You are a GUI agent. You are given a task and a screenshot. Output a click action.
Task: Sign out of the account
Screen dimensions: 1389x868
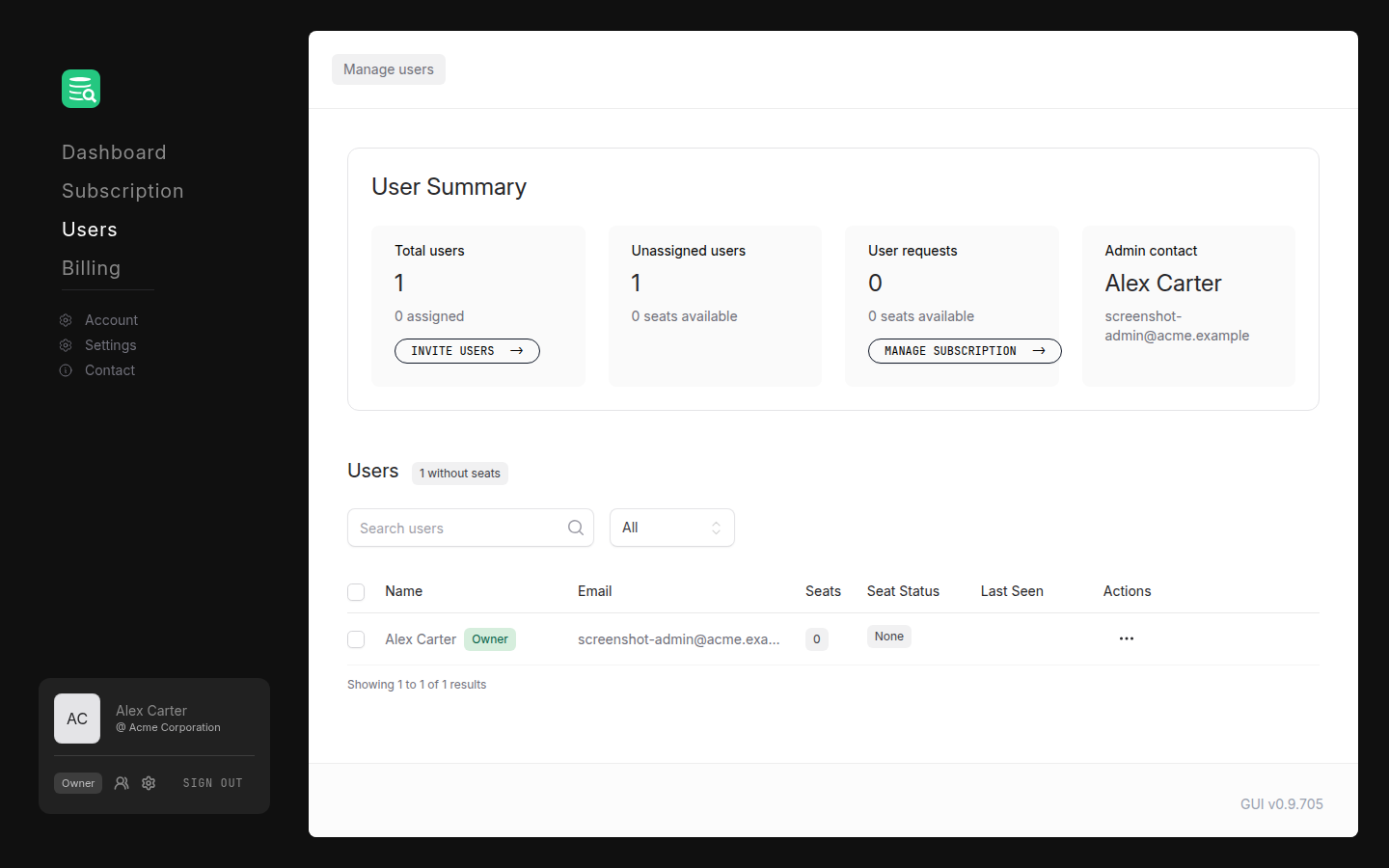pos(212,783)
